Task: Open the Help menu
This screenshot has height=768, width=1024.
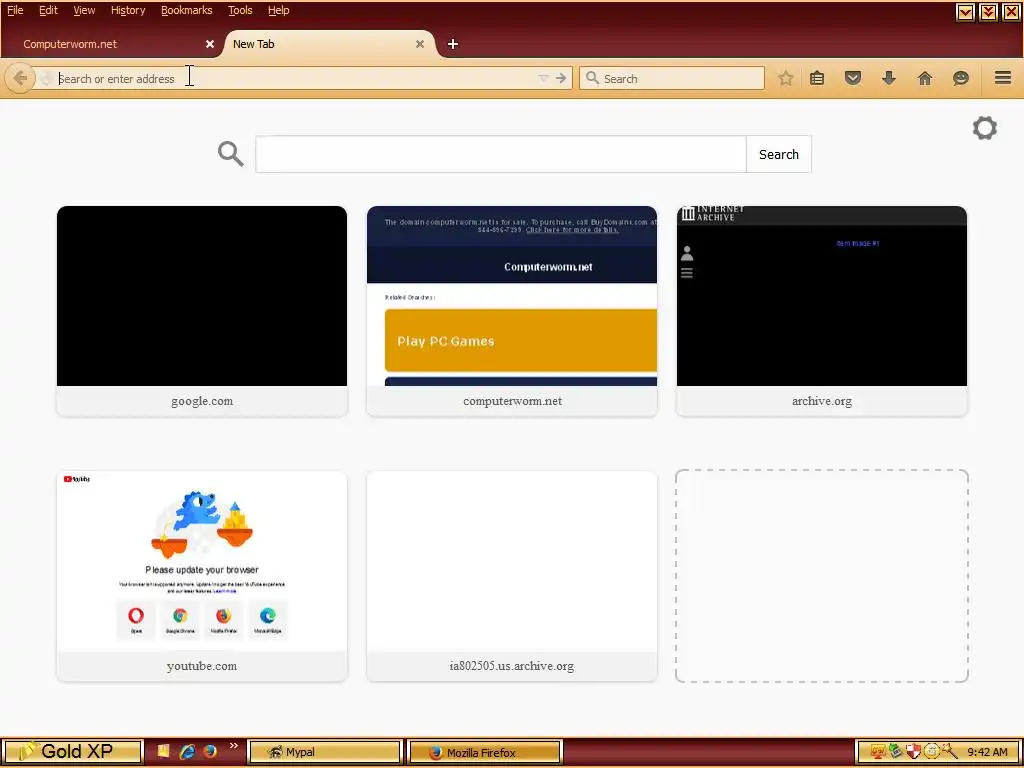Action: [x=279, y=10]
